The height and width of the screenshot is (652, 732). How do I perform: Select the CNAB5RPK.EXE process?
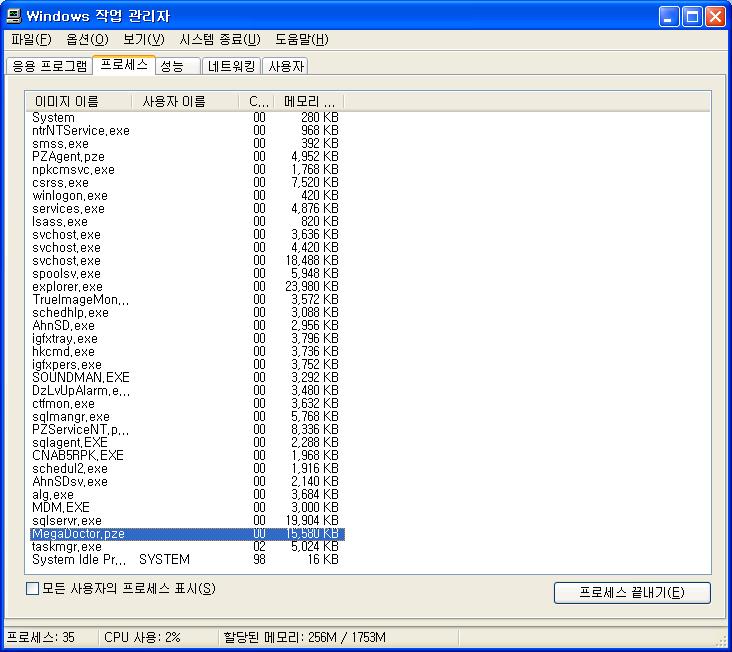coord(187,455)
